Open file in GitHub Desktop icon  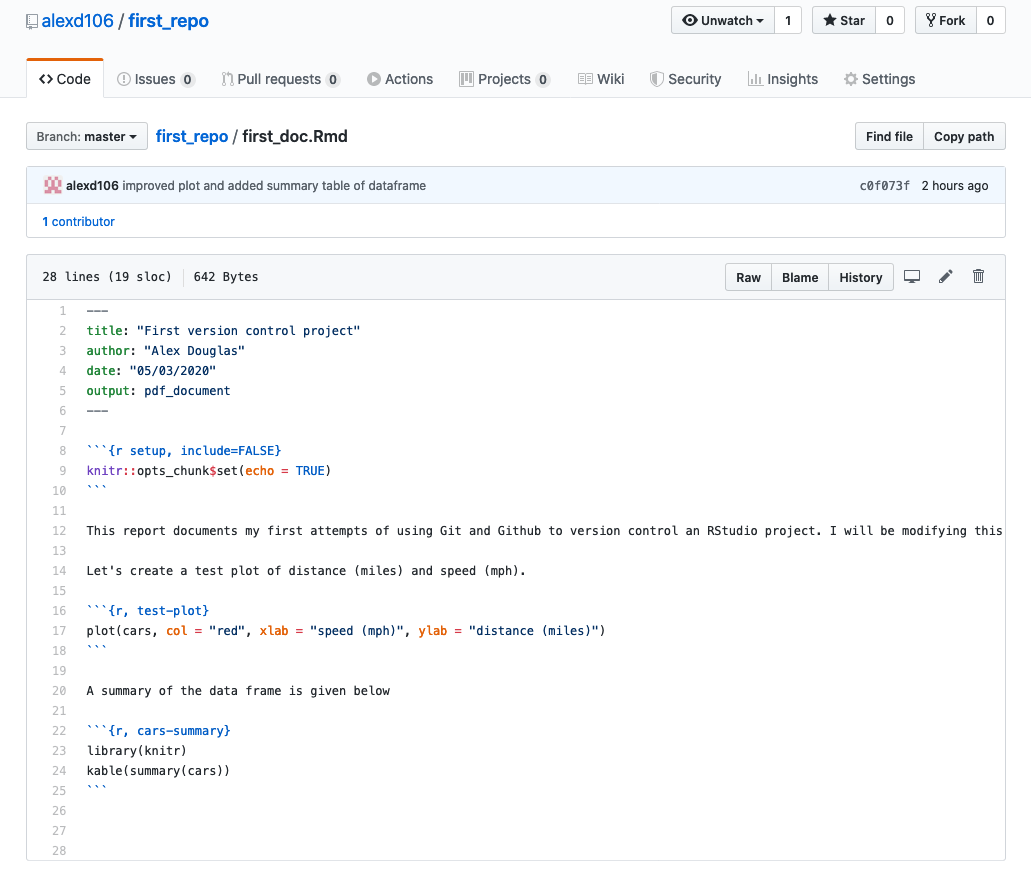911,277
